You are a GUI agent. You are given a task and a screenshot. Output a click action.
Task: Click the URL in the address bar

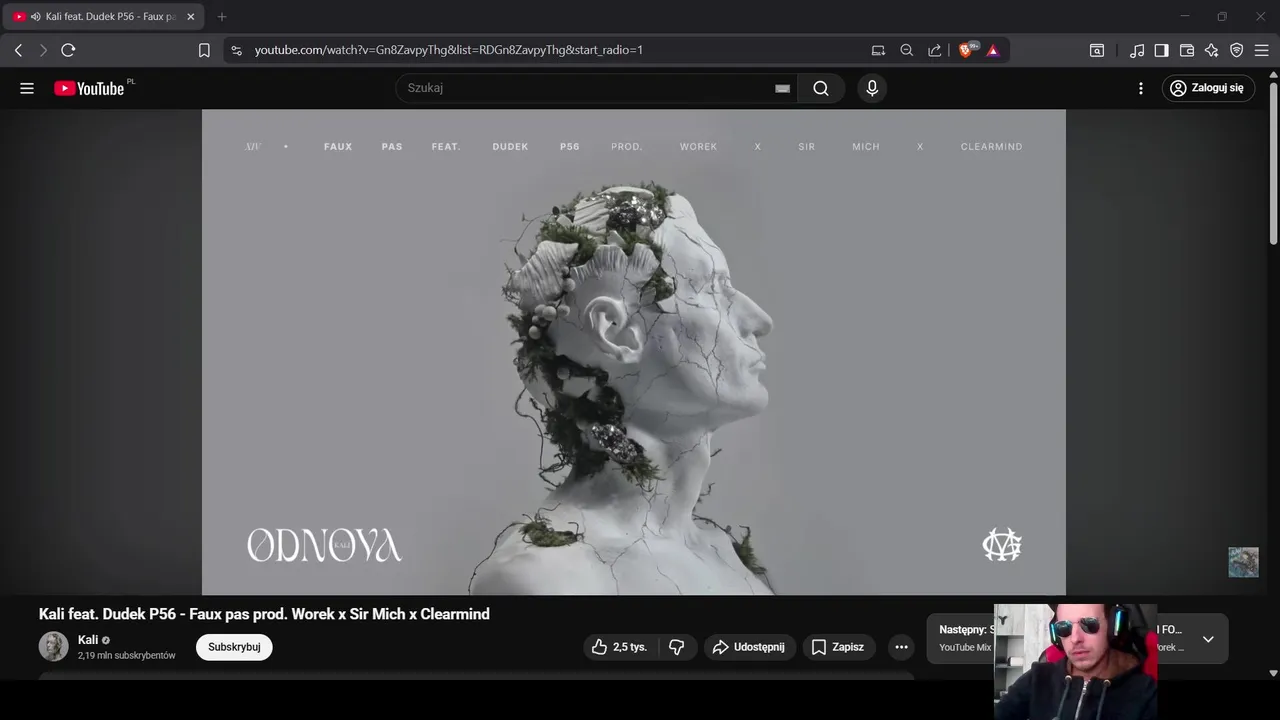coord(448,50)
